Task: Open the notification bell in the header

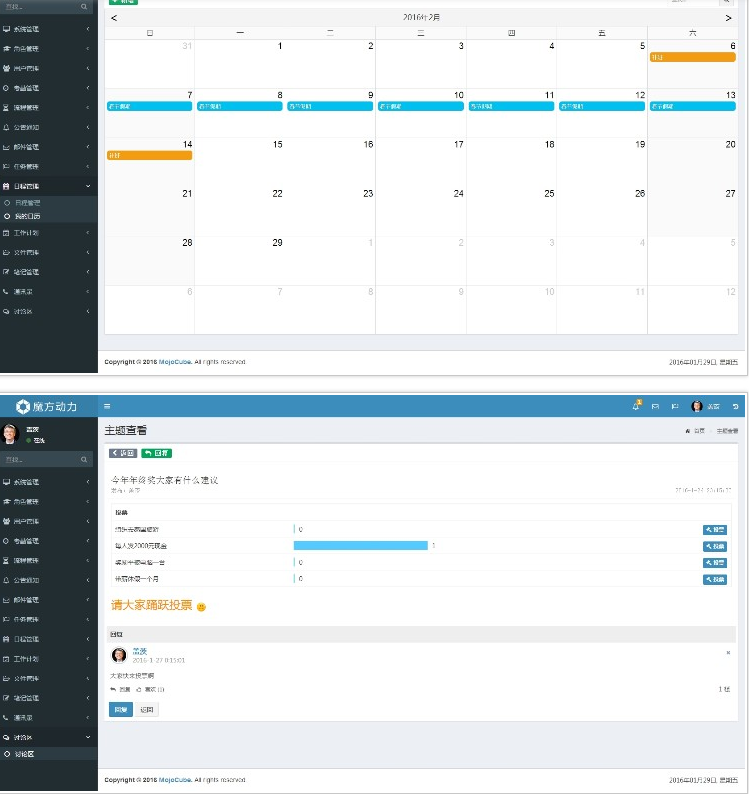Action: 636,406
